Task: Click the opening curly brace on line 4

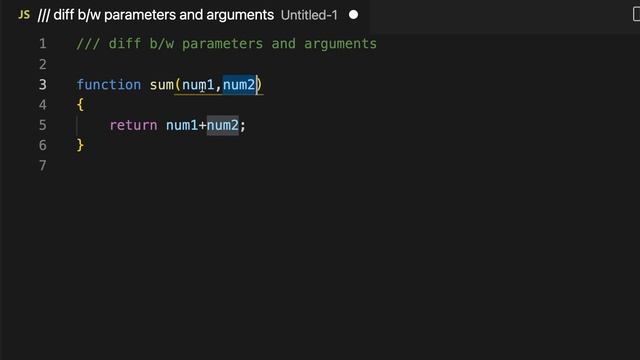Action: click(x=80, y=105)
